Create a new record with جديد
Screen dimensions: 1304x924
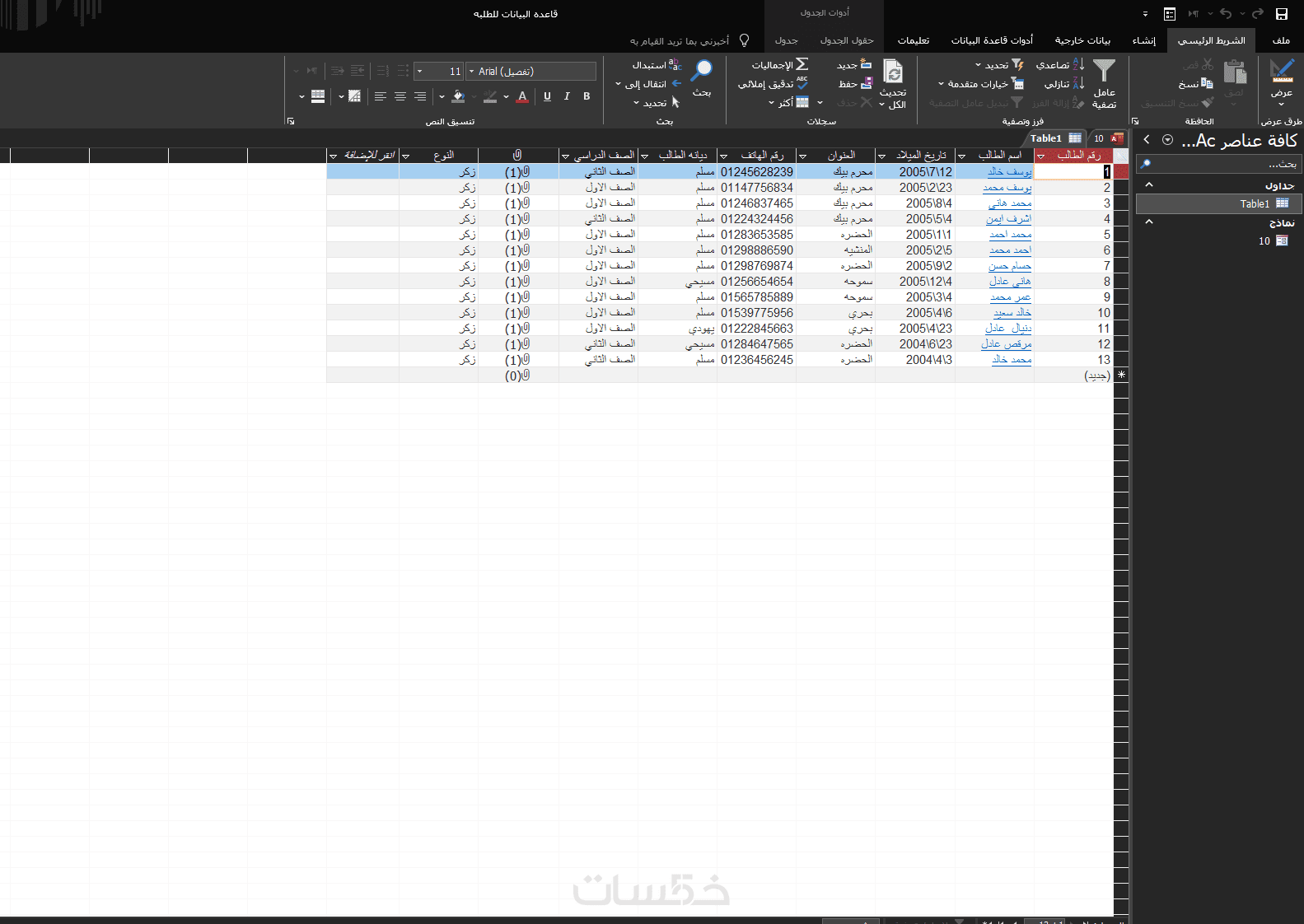[854, 65]
